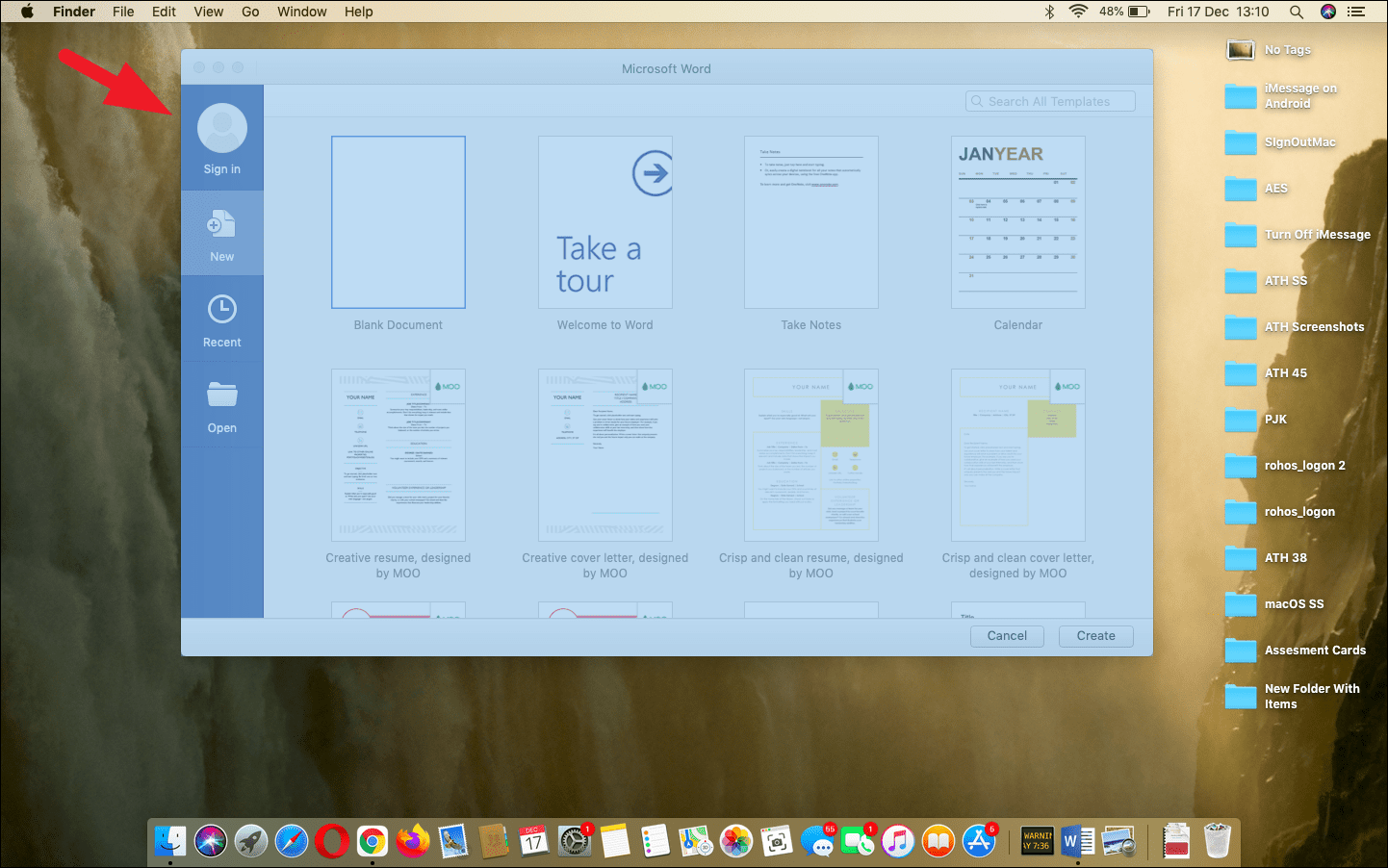Viewport: 1388px width, 868px height.
Task: Pick the Take Notes template
Action: click(811, 222)
